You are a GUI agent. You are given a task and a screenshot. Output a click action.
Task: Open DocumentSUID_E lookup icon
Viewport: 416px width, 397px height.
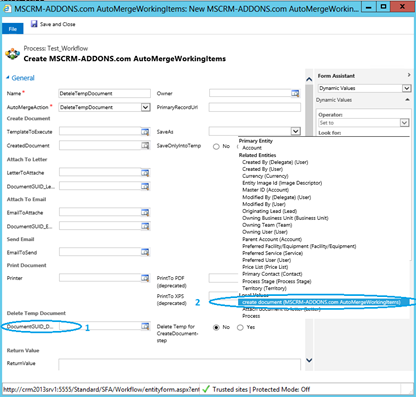click(145, 226)
